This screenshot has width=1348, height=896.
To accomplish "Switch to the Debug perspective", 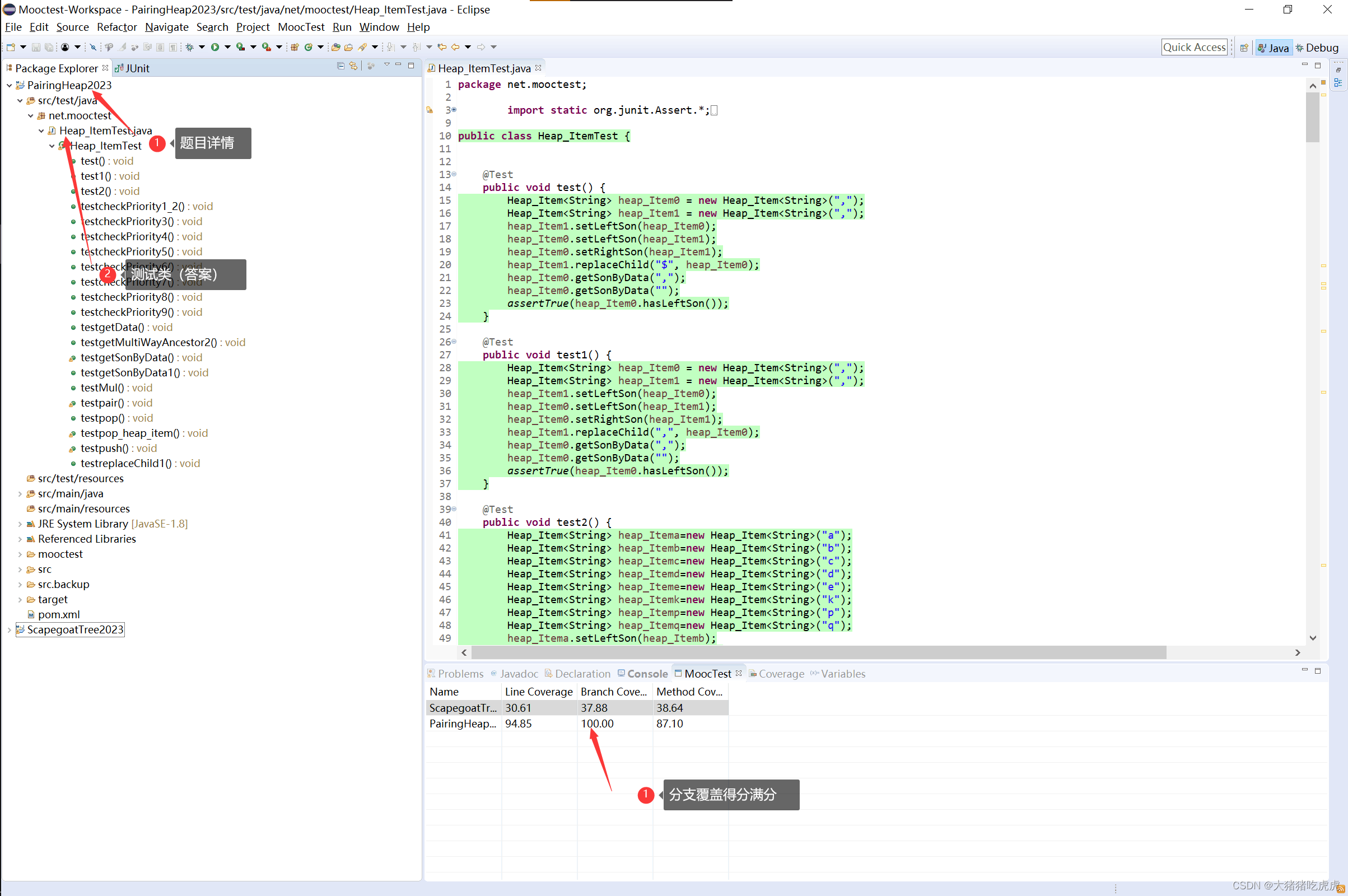I will [1317, 48].
